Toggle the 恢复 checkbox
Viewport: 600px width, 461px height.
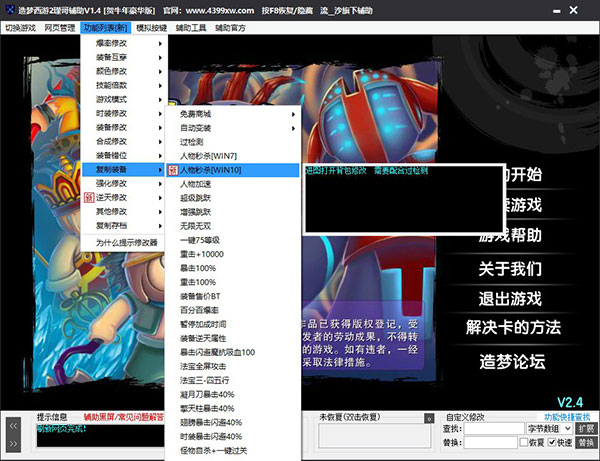(x=524, y=443)
